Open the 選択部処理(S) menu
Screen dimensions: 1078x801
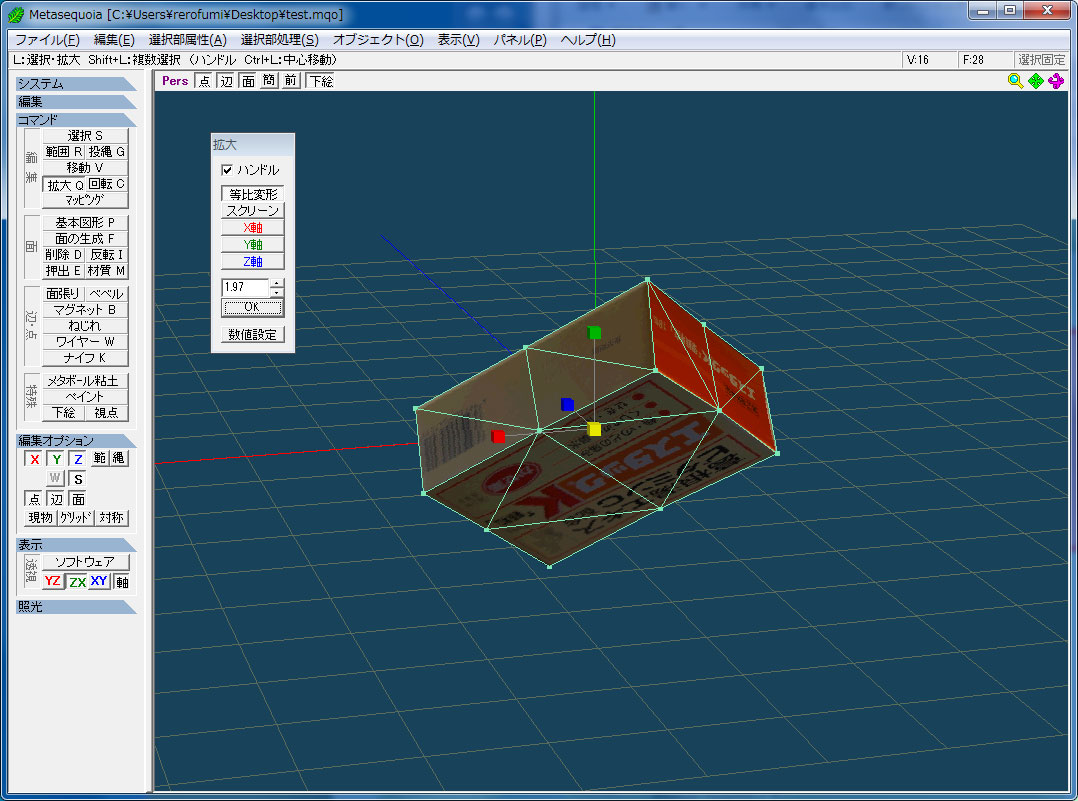(280, 40)
